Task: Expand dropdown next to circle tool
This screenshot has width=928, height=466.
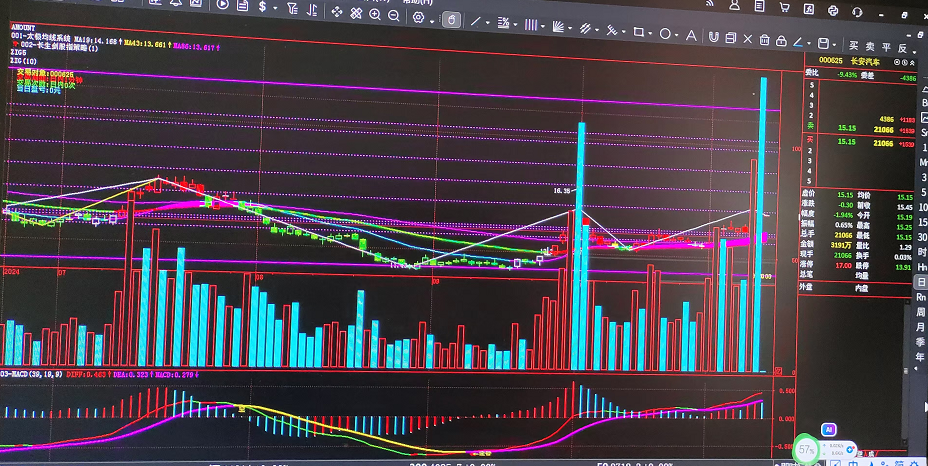Action: [676, 36]
